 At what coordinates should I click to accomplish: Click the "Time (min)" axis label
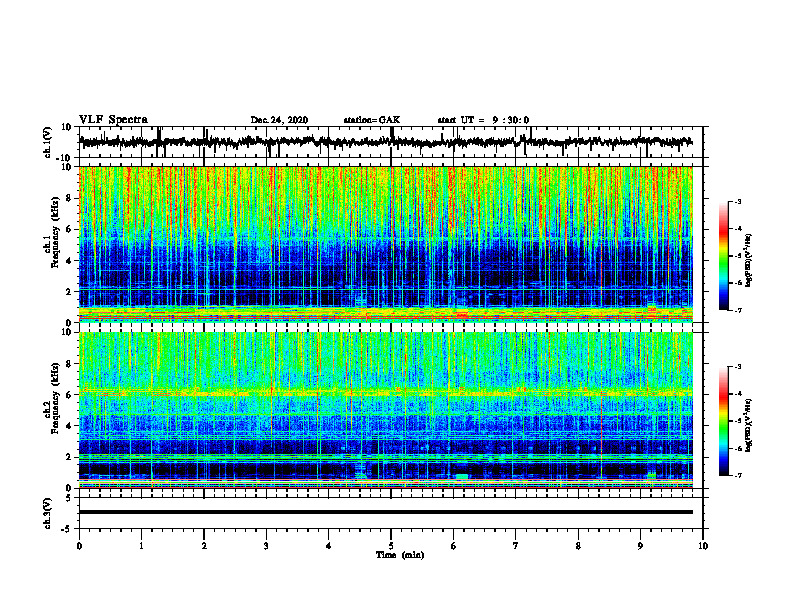tap(400, 555)
